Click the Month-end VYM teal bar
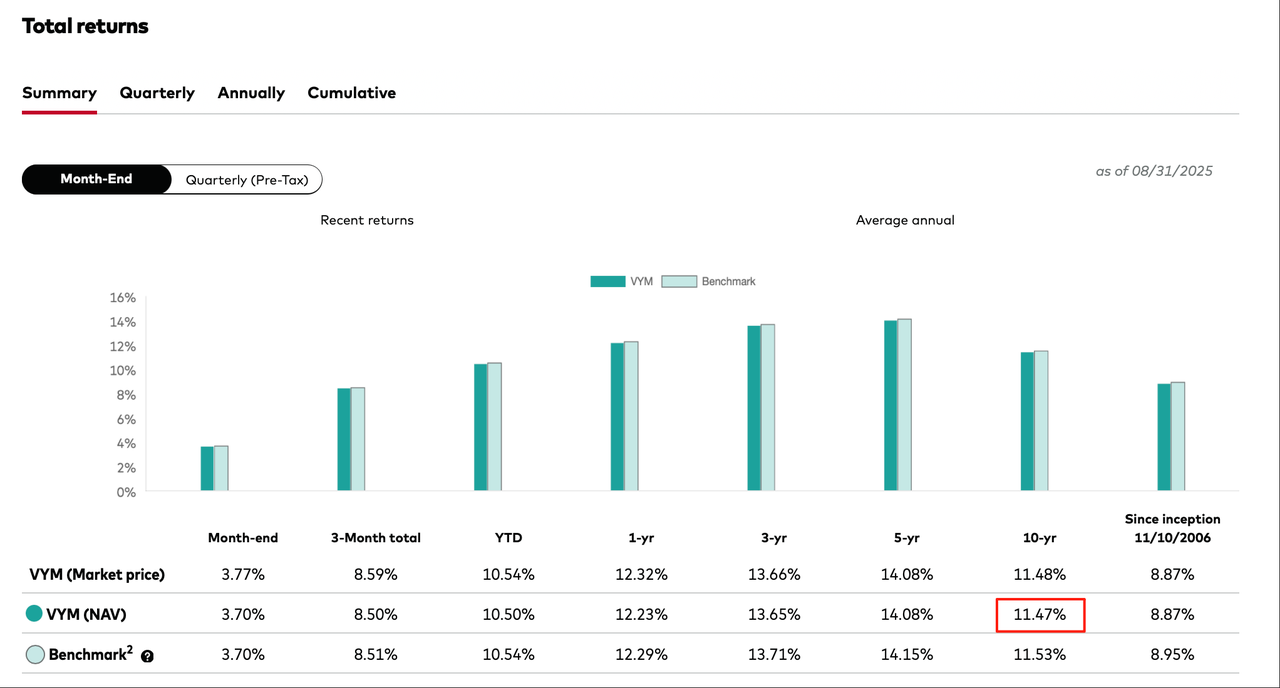Screen dimensions: 1280x688 (x=207, y=469)
